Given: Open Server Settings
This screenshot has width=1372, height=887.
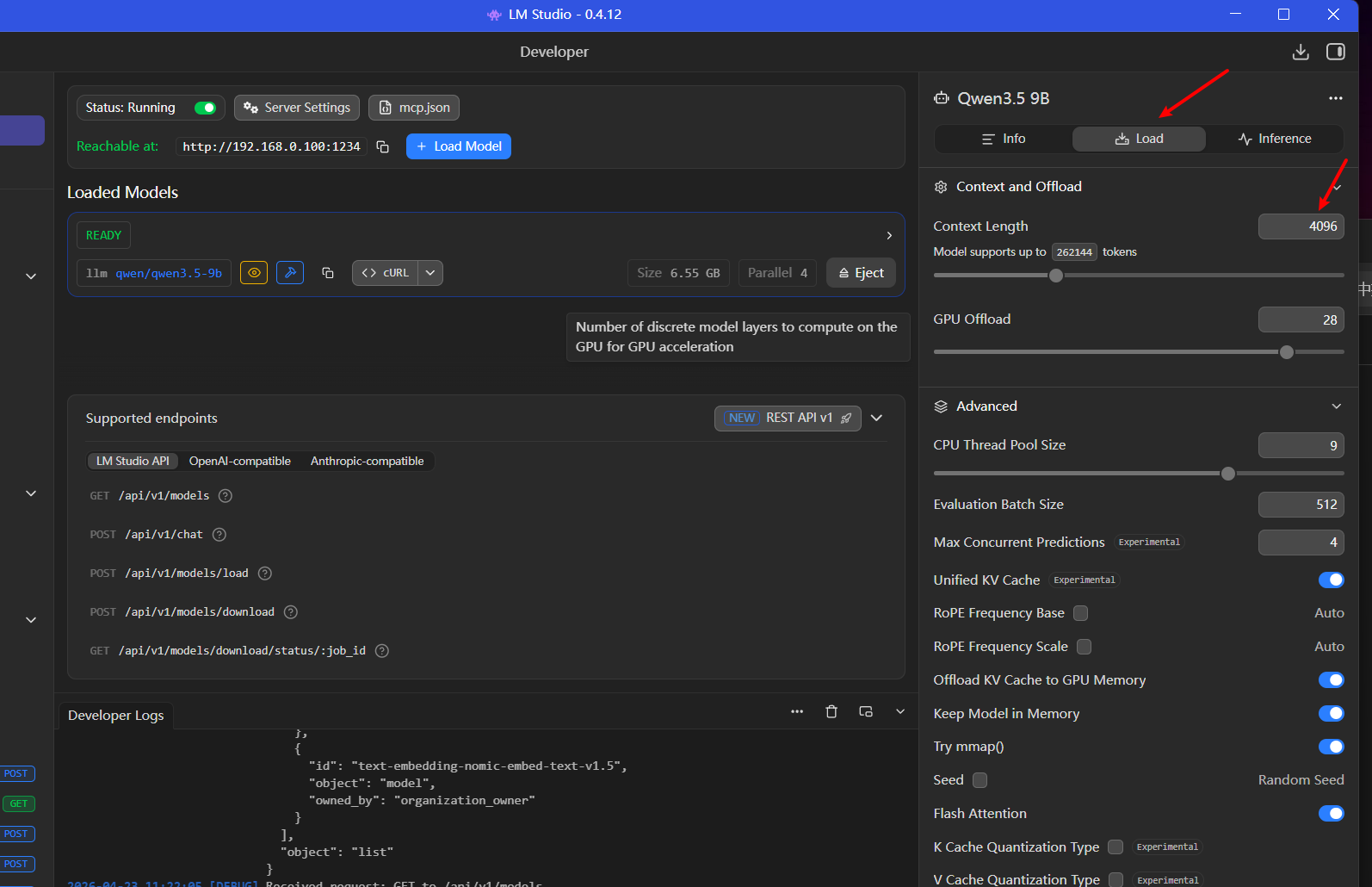Looking at the screenshot, I should click(x=297, y=108).
